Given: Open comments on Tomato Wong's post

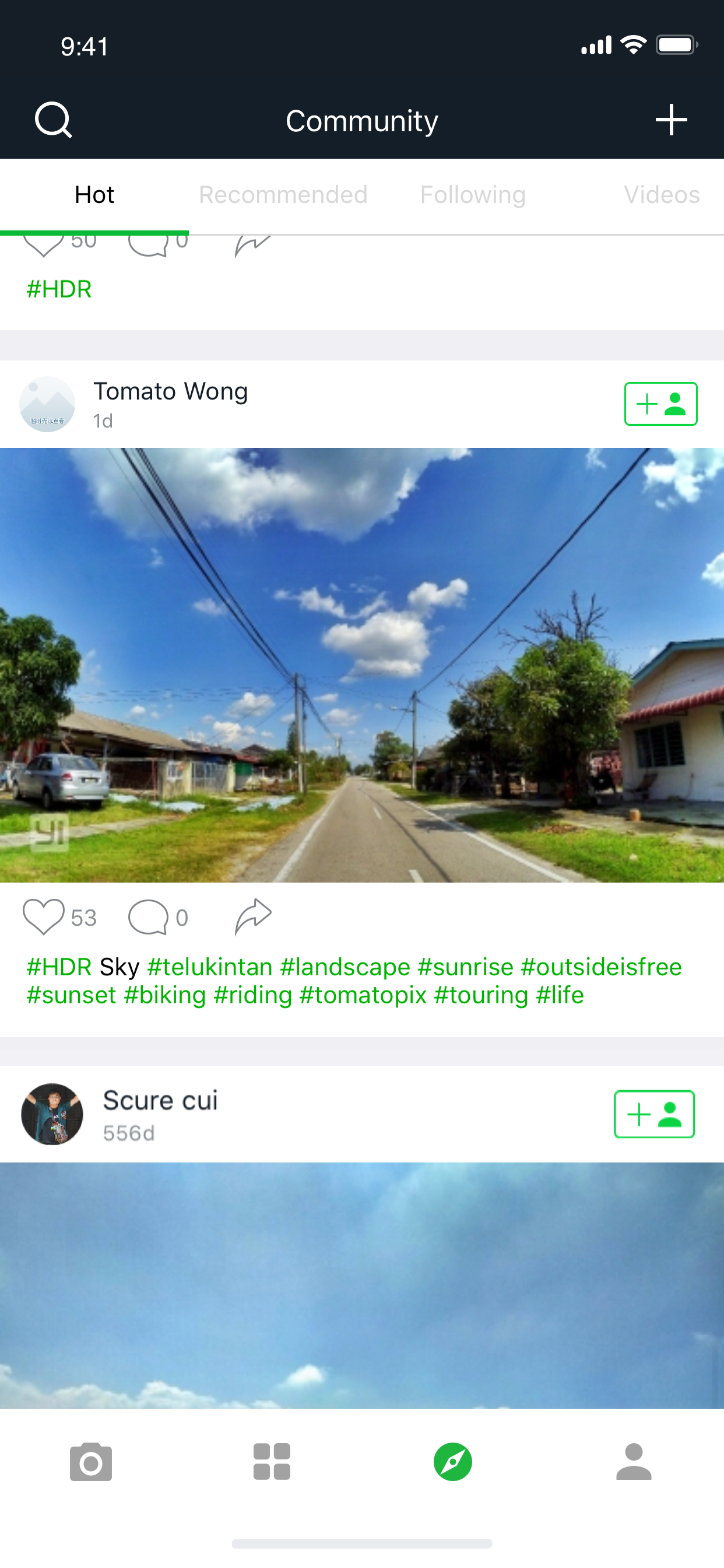Looking at the screenshot, I should [x=148, y=916].
